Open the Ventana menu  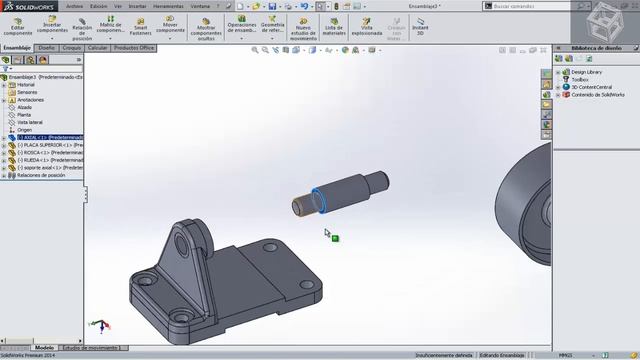pyautogui.click(x=200, y=6)
